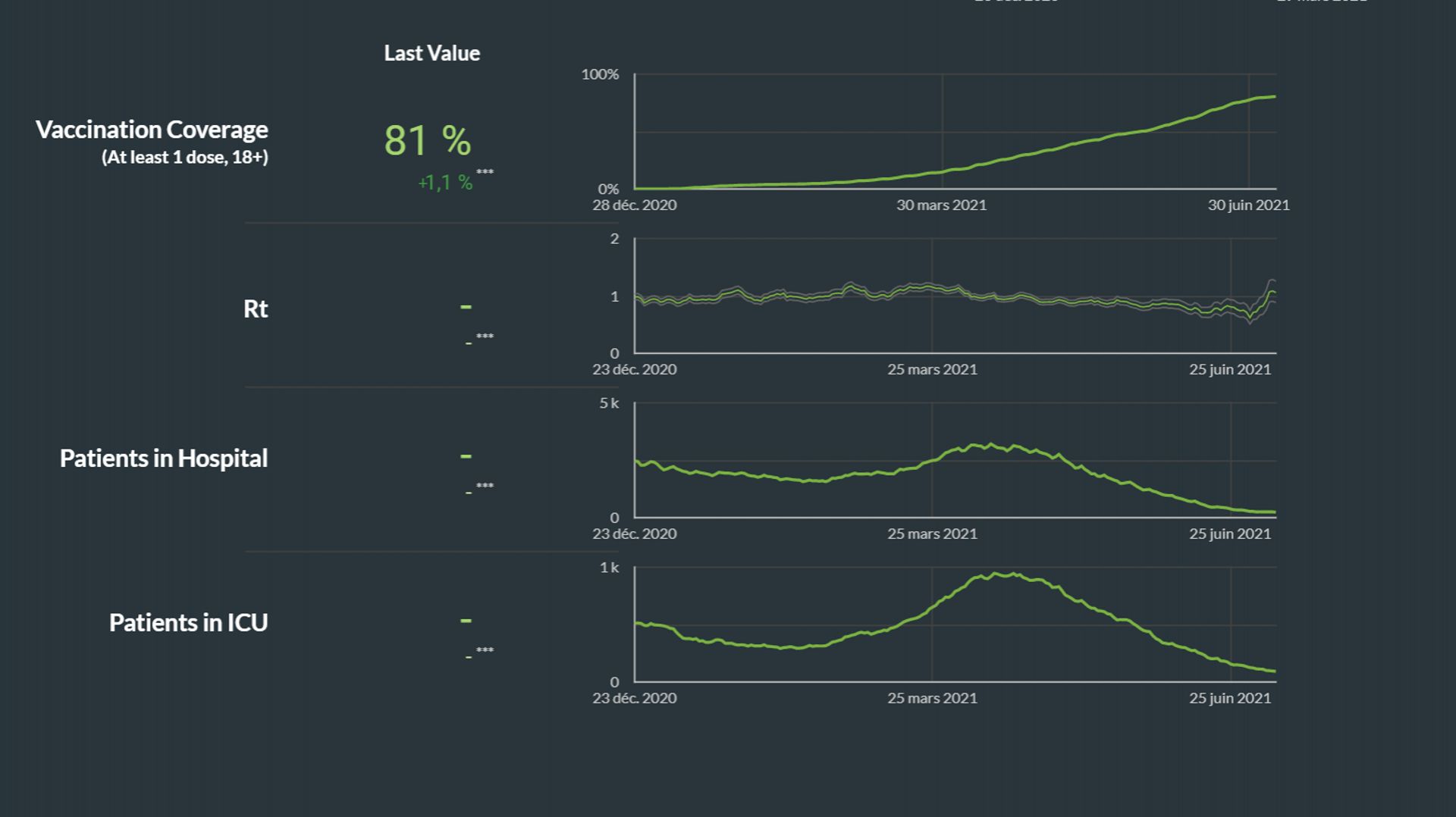
Task: Click the 30 mars 2021 vaccination axis label
Action: pyautogui.click(x=942, y=205)
